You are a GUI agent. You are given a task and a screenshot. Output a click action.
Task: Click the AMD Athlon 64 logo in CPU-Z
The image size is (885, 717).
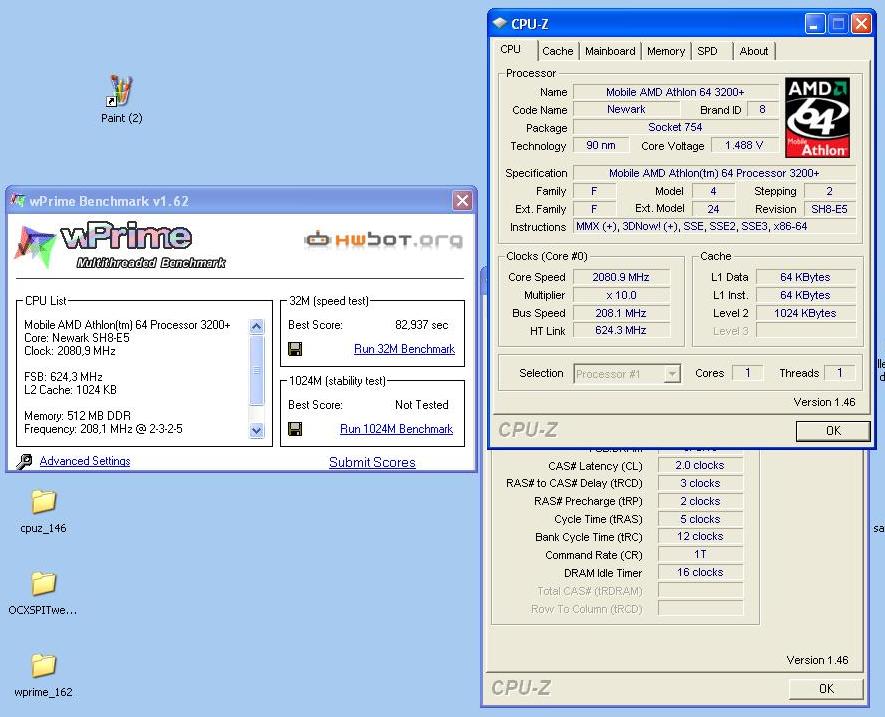(817, 117)
